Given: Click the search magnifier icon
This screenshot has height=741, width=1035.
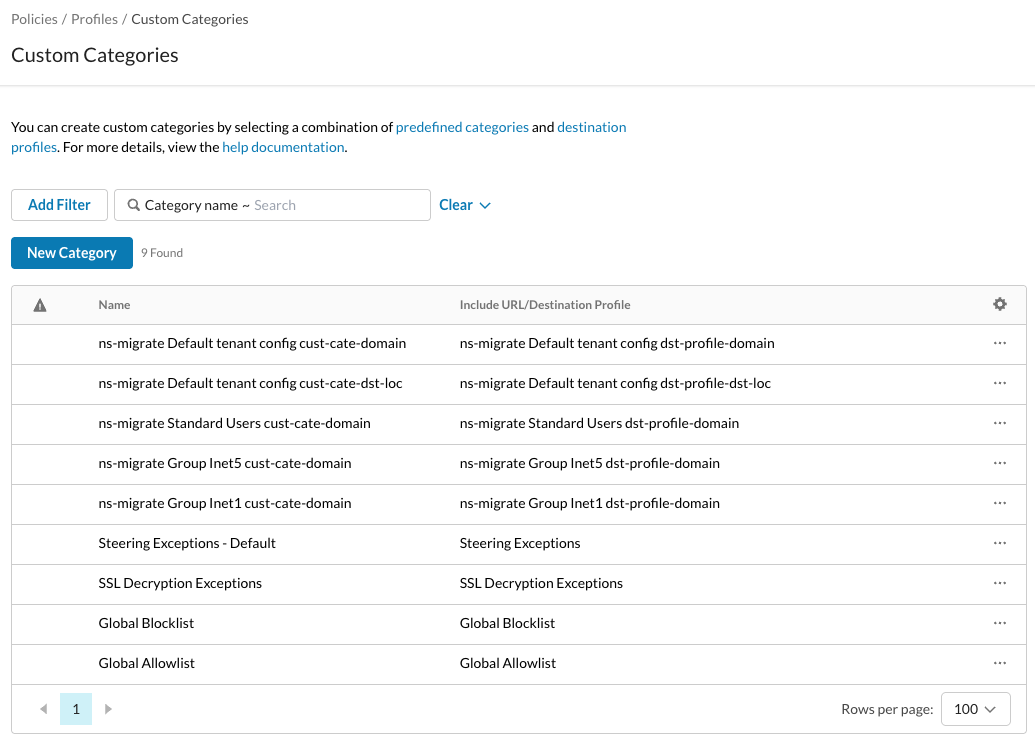Looking at the screenshot, I should click(x=133, y=205).
